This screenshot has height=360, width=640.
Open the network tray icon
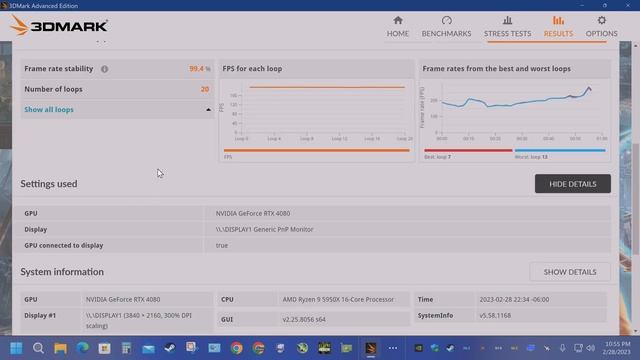point(578,348)
